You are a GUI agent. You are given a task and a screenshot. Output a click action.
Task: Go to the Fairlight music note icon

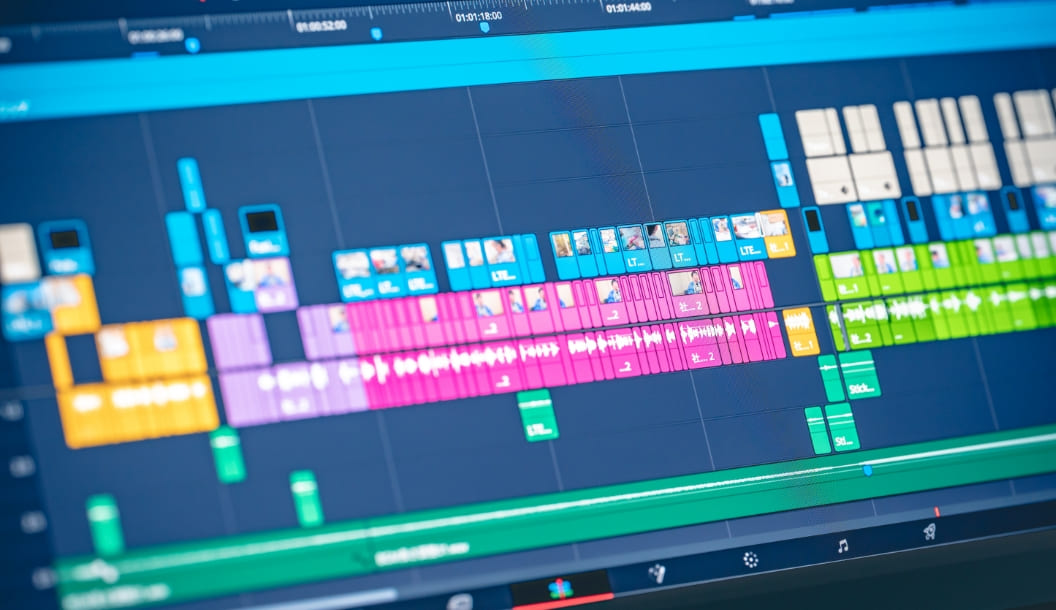(843, 545)
